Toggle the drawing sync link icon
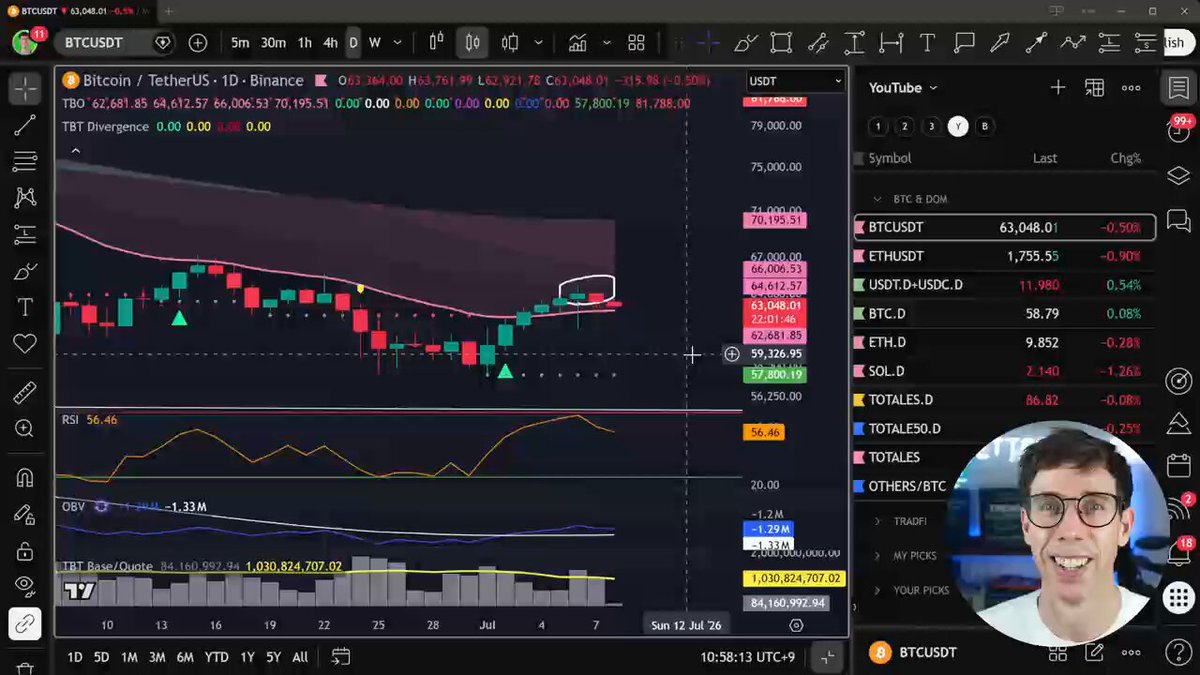This screenshot has height=675, width=1200. point(25,623)
